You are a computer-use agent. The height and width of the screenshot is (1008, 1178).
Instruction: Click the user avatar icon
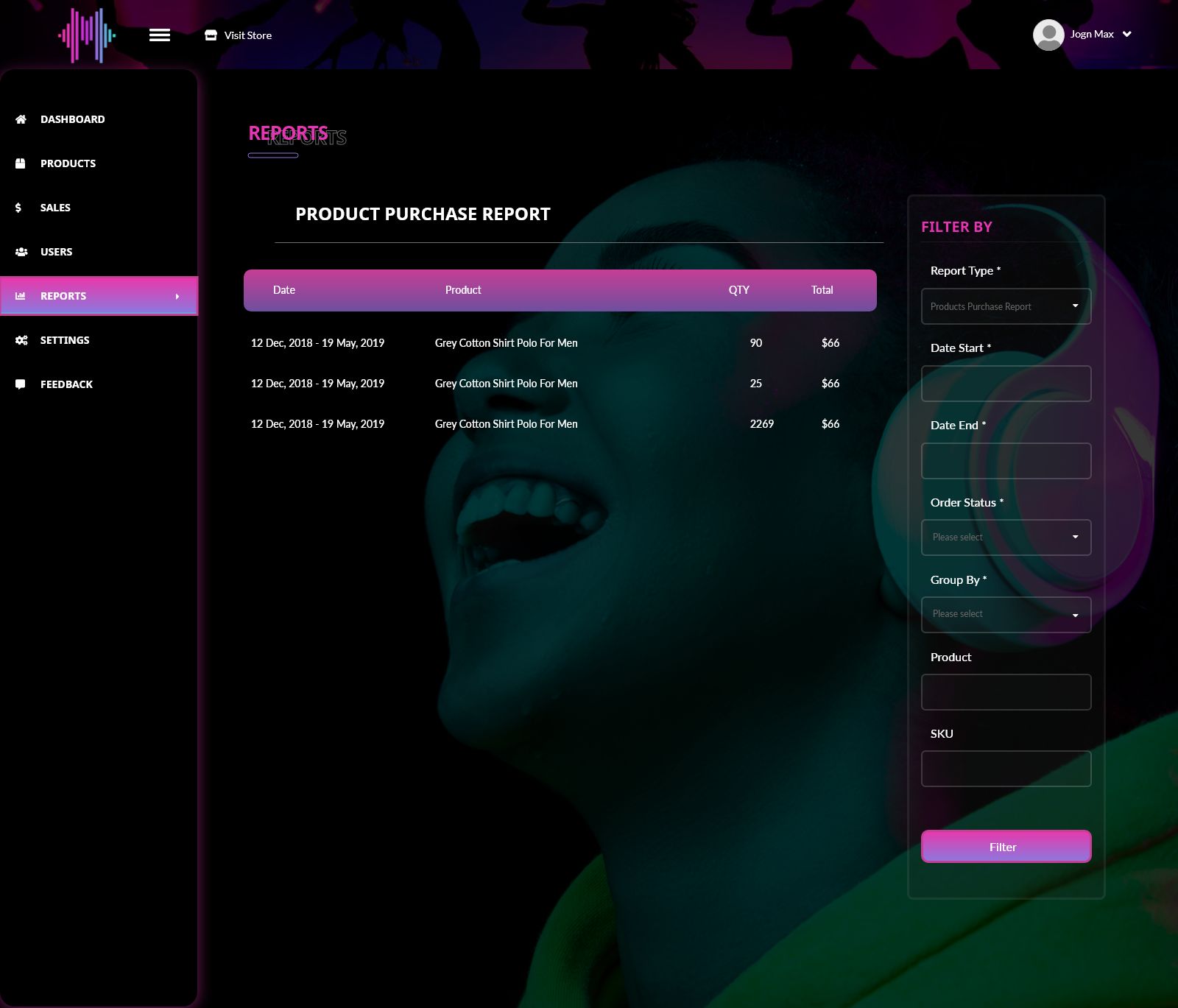pos(1048,35)
